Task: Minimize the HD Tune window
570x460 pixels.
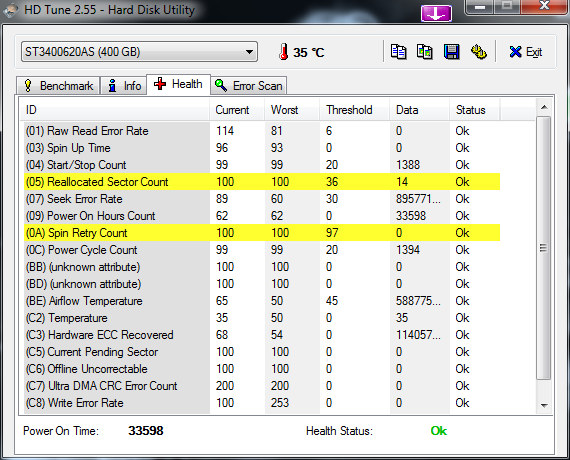Action: click(x=480, y=7)
